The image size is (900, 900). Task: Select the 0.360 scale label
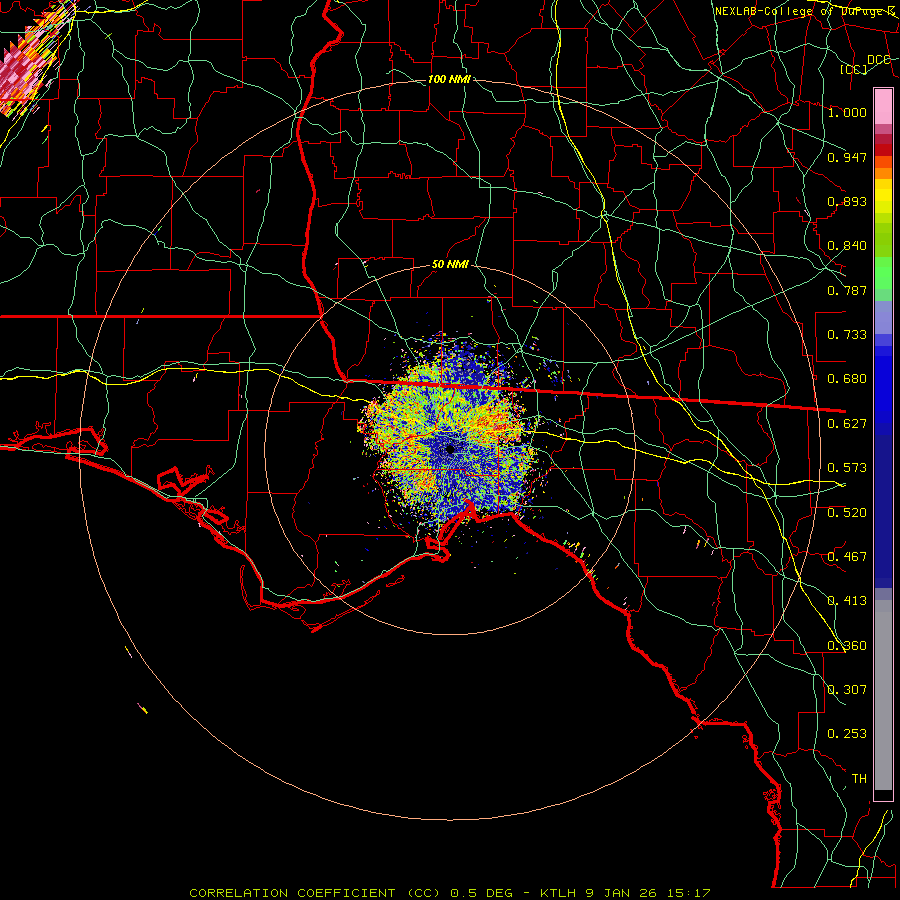[847, 645]
